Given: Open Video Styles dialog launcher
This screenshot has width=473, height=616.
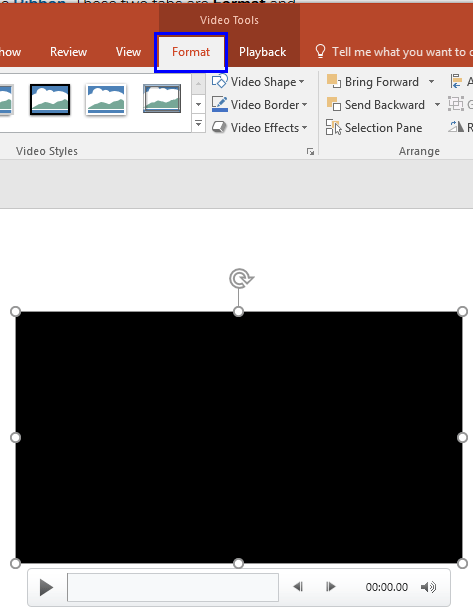Looking at the screenshot, I should tap(310, 152).
